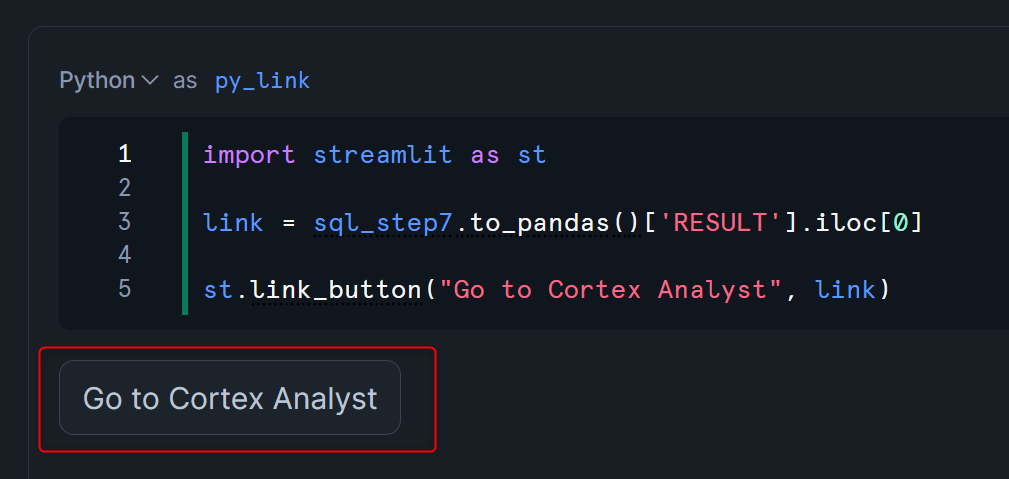
Task: Click the Go to Cortex Analyst button
Action: pos(230,397)
